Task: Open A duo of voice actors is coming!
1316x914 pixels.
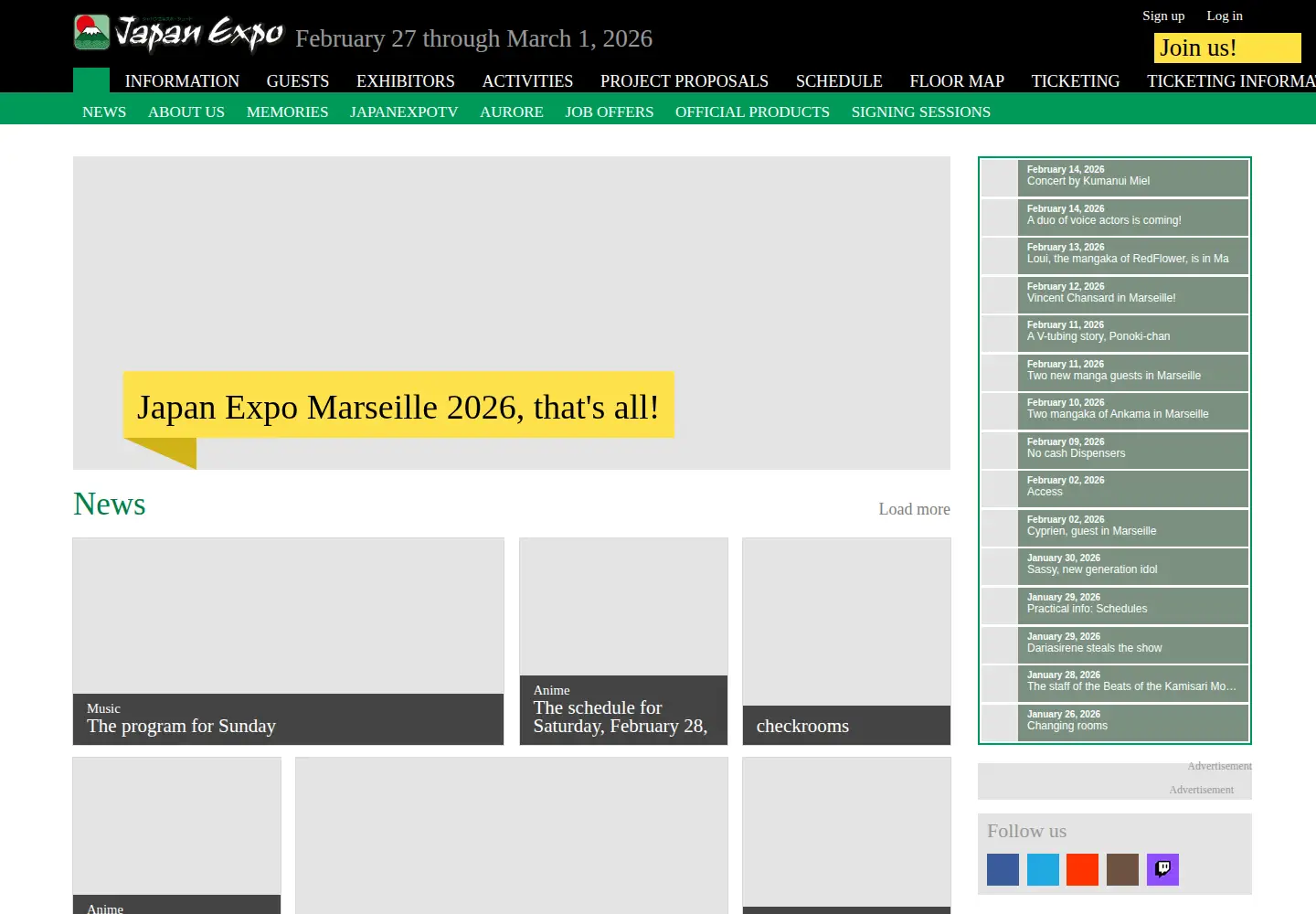Action: pyautogui.click(x=1115, y=218)
